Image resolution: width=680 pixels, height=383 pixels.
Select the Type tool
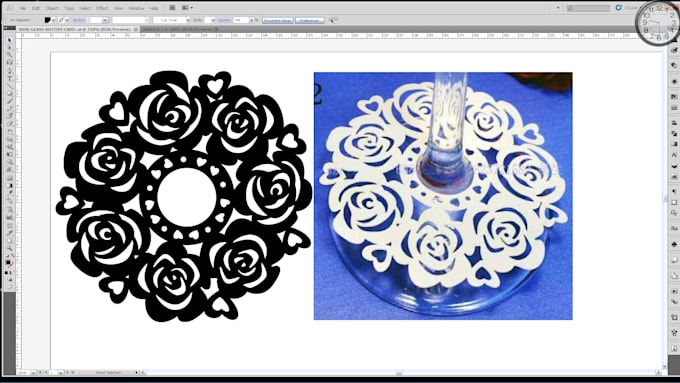click(10, 78)
